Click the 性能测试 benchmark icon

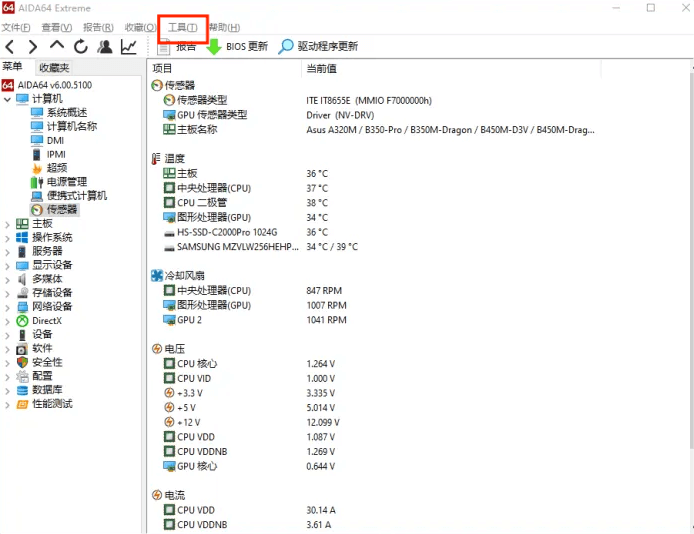(22, 404)
